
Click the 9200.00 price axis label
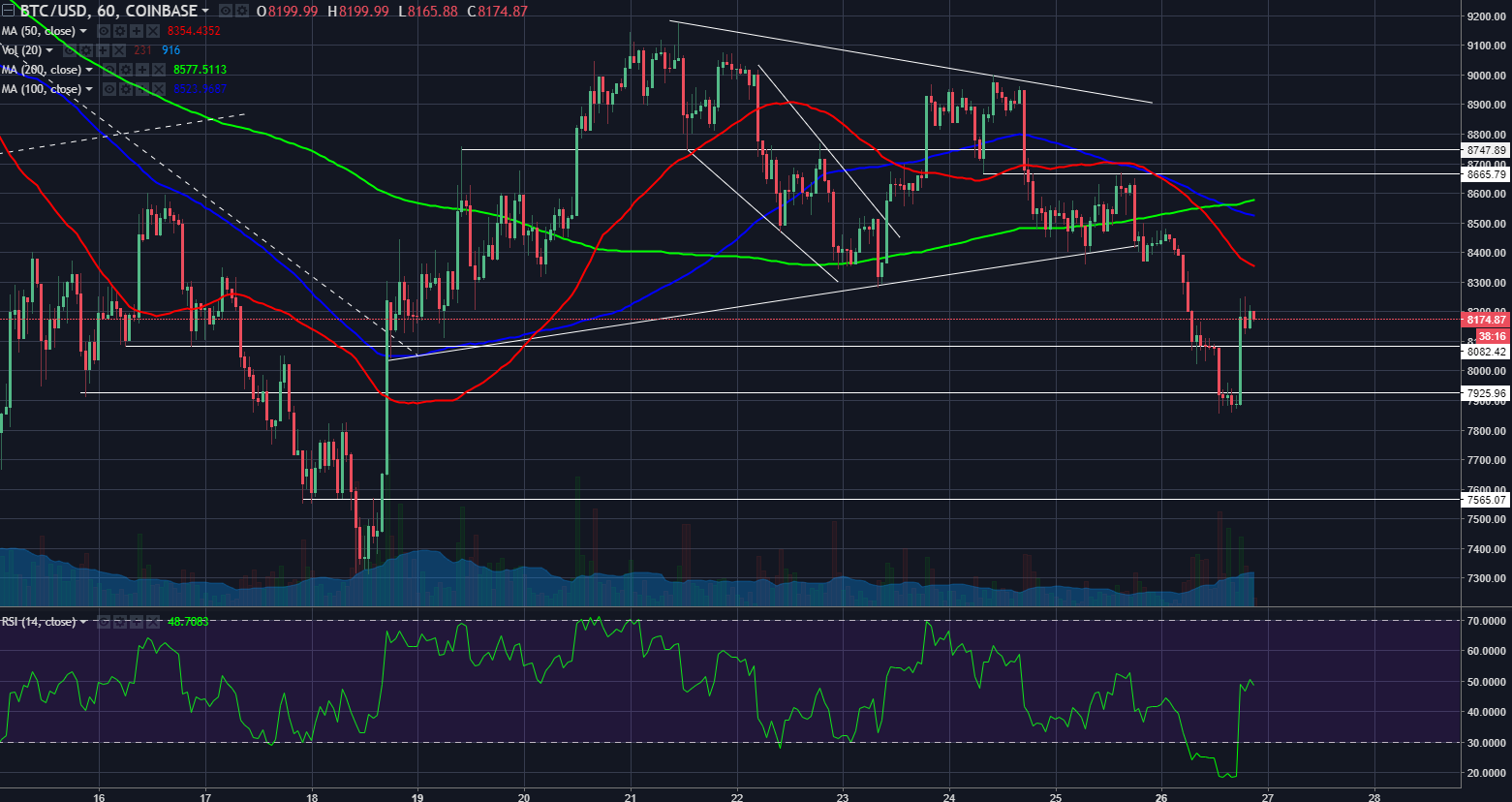click(x=1486, y=16)
